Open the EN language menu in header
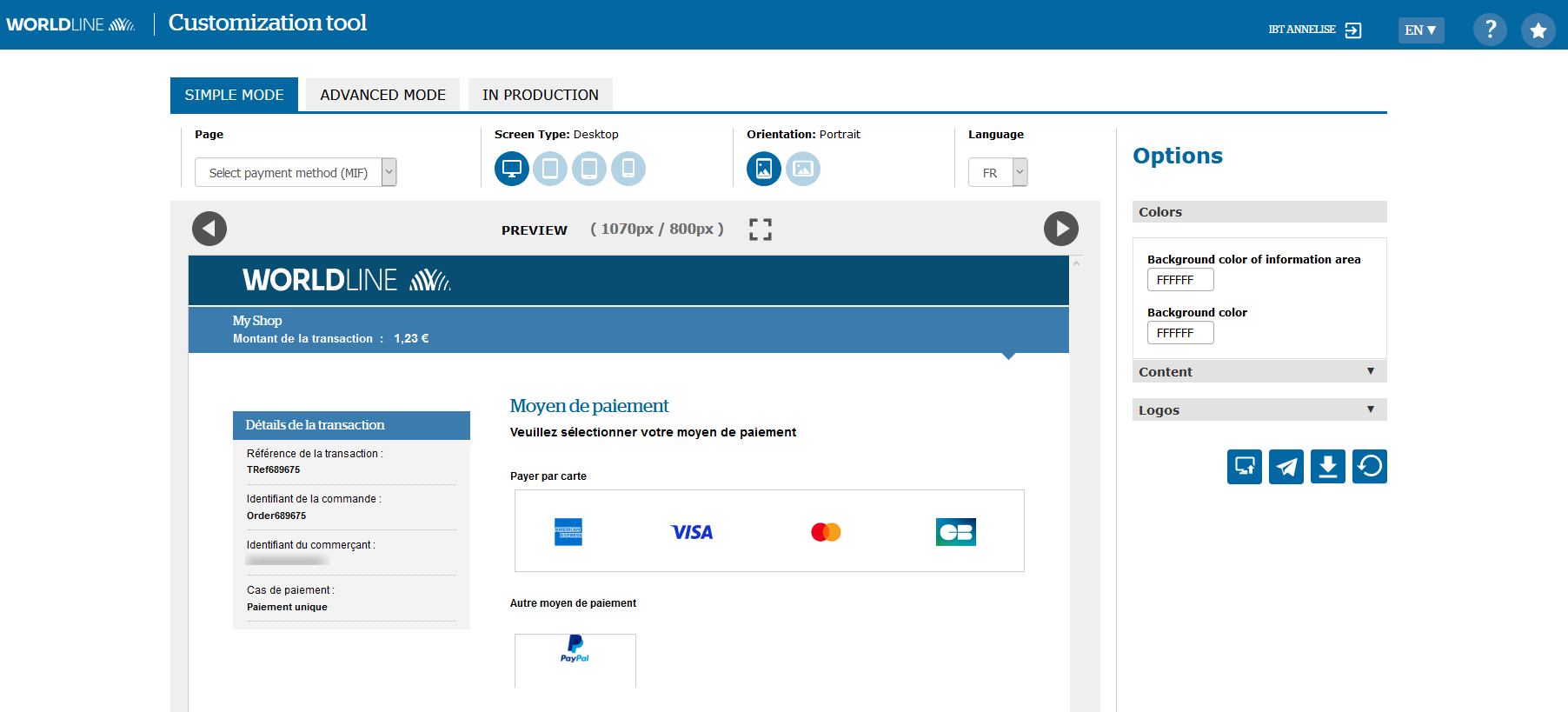Image resolution: width=1568 pixels, height=712 pixels. [1421, 30]
